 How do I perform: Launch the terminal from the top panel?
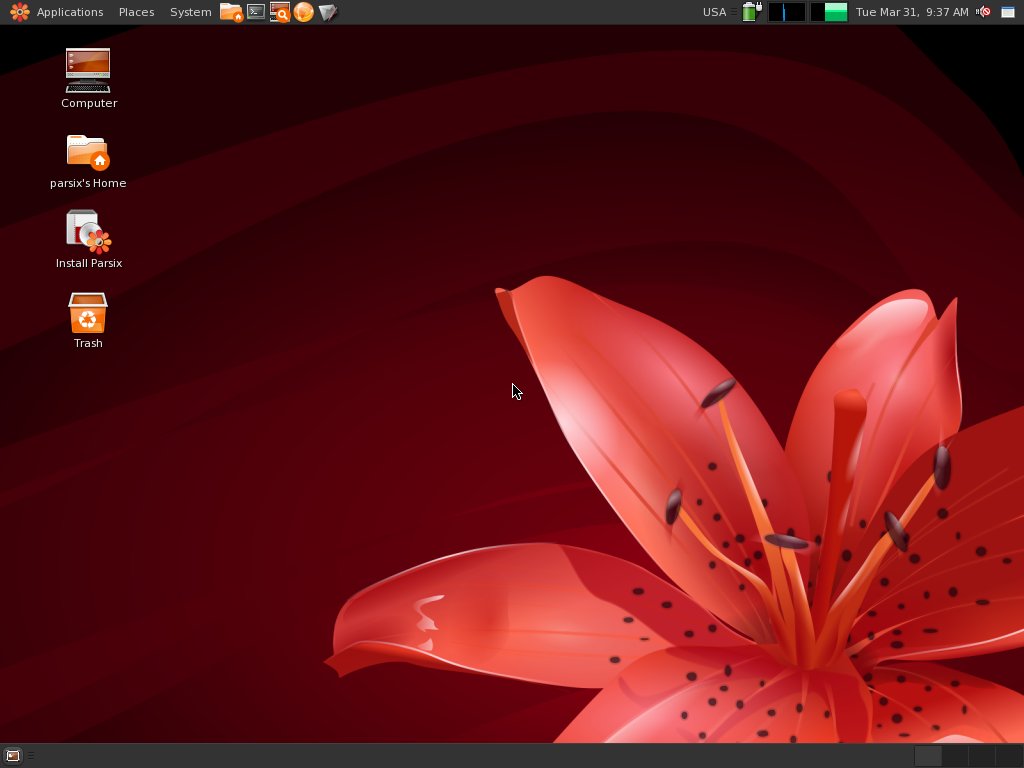[x=256, y=12]
